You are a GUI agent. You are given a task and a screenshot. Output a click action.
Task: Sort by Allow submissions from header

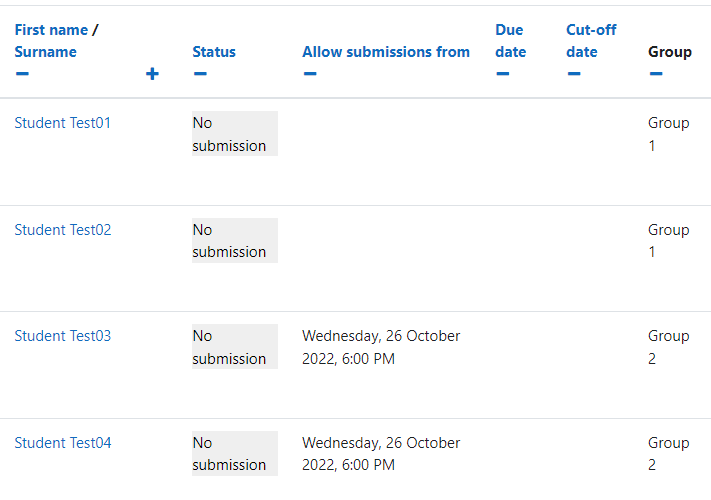(386, 52)
